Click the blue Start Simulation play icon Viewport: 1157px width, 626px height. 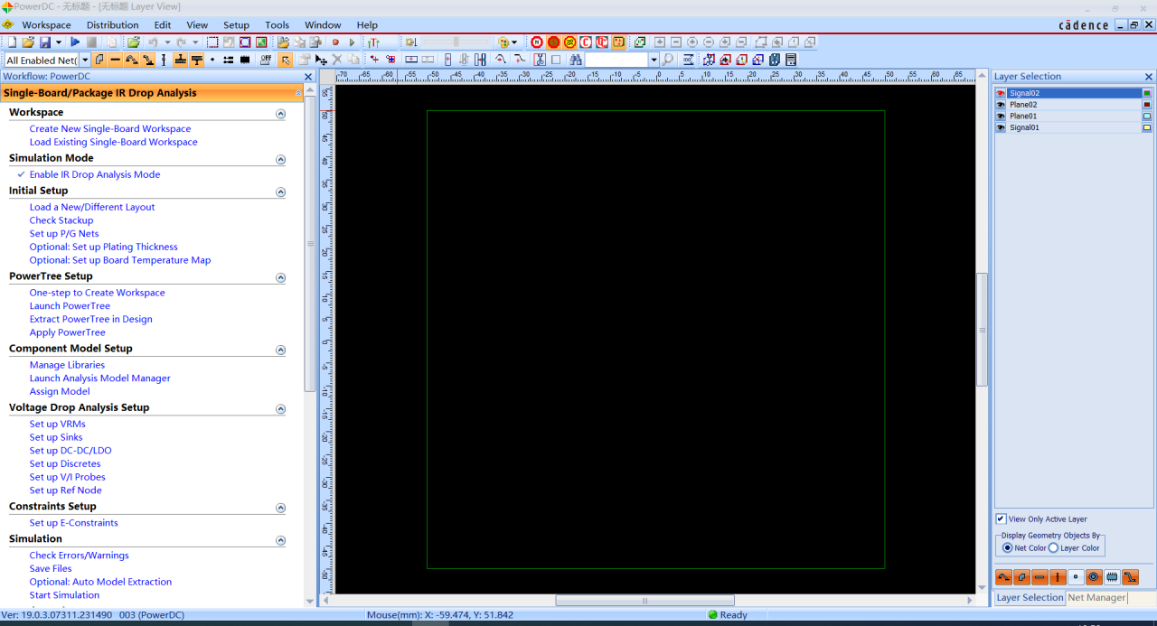coord(75,43)
